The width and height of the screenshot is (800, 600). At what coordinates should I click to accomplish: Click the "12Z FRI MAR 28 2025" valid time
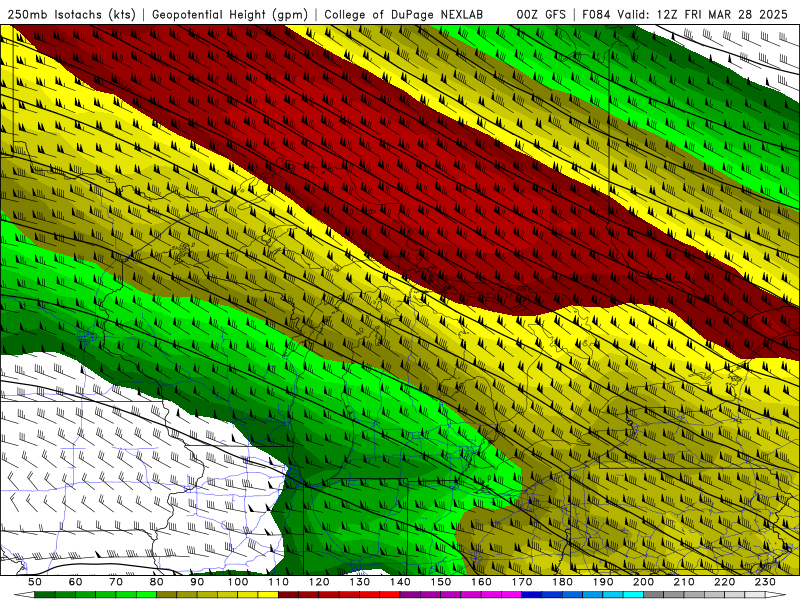(x=722, y=15)
